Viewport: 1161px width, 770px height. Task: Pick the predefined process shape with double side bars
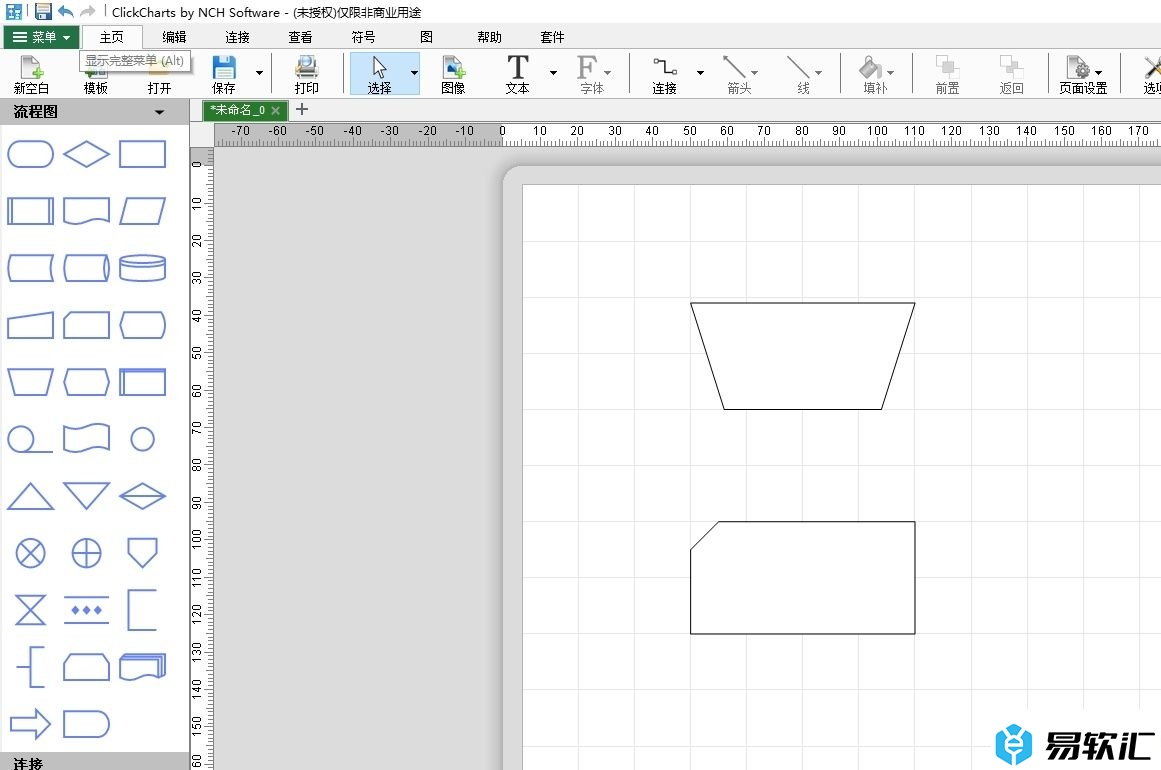pyautogui.click(x=30, y=211)
